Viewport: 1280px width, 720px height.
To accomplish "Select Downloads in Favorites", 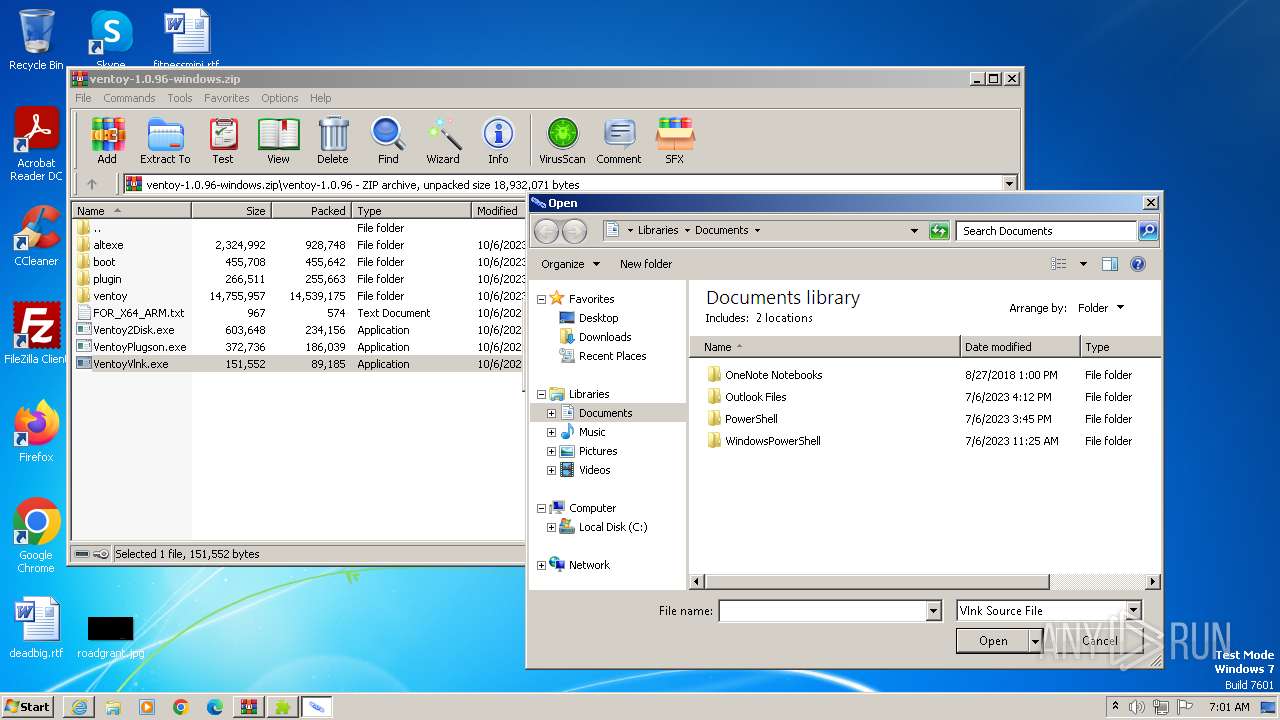I will pos(605,337).
